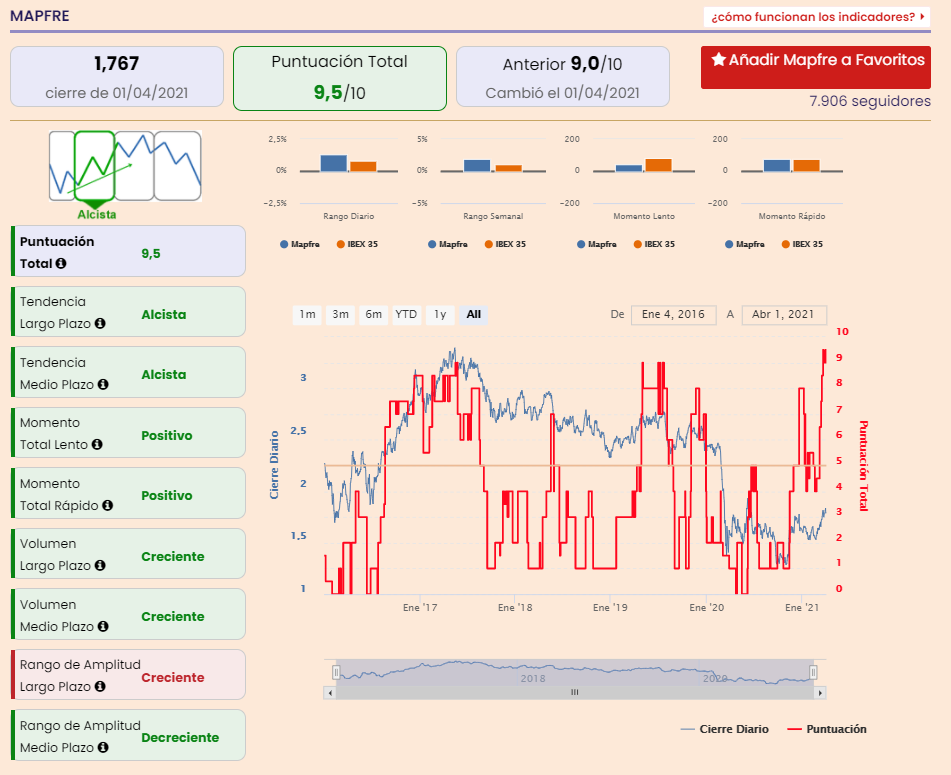Click info icon next to Puntuación Total
The width and height of the screenshot is (951, 775).
click(61, 264)
